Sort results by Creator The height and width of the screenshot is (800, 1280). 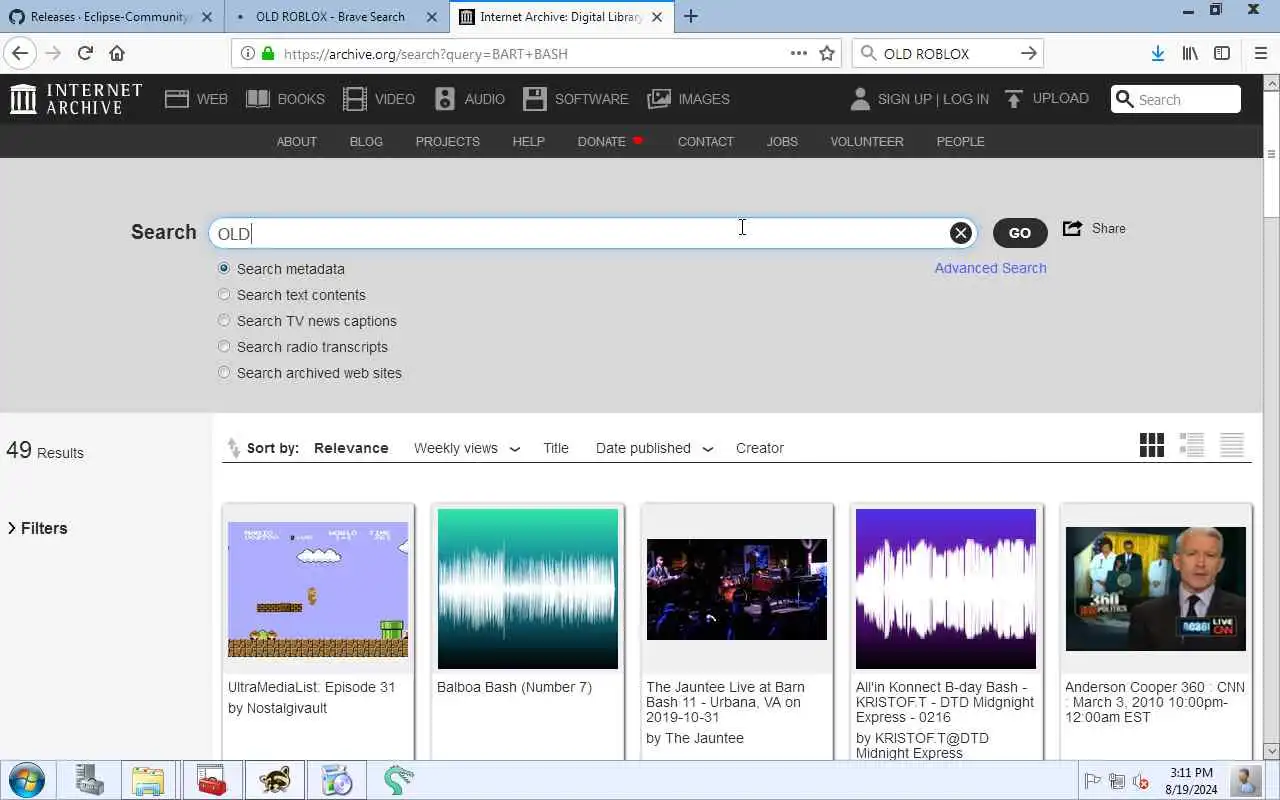pyautogui.click(x=760, y=448)
